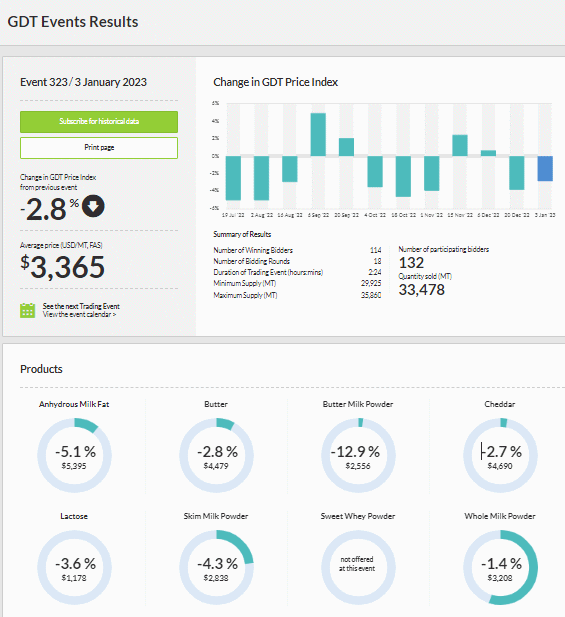Open the Butter product donut chart

tap(216, 455)
